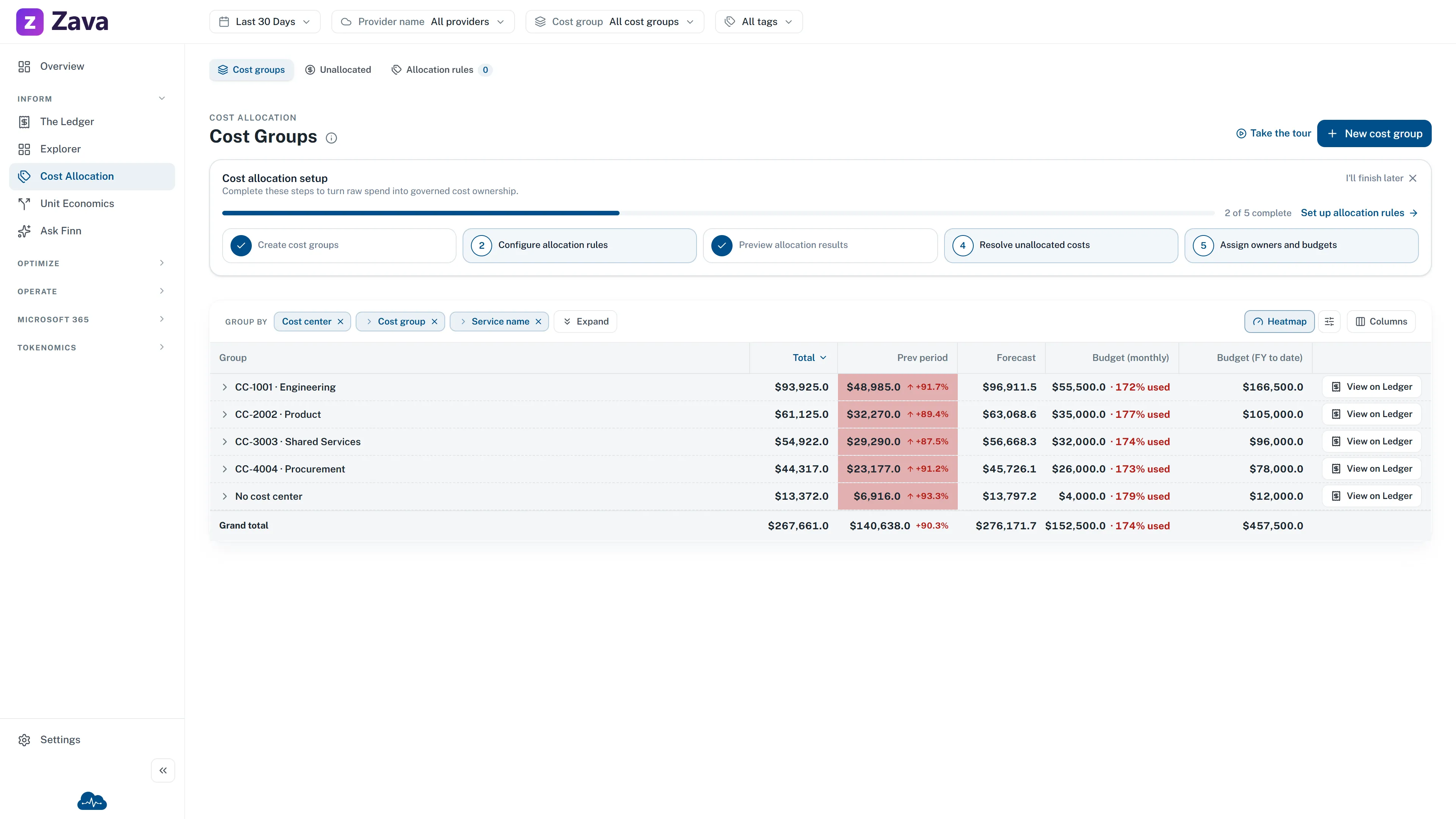Click the info icon beside Cost Groups
Screen dimensions: 1456x819
(331, 138)
